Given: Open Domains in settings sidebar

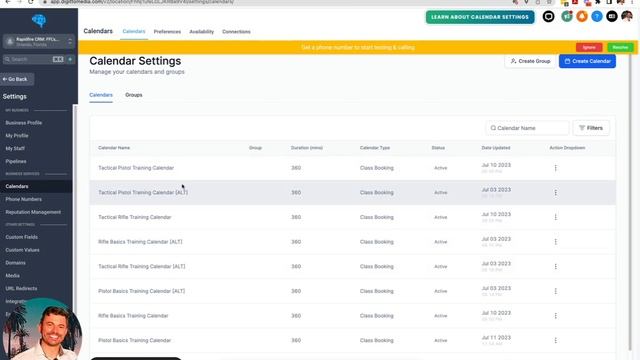Looking at the screenshot, I should pos(16,263).
